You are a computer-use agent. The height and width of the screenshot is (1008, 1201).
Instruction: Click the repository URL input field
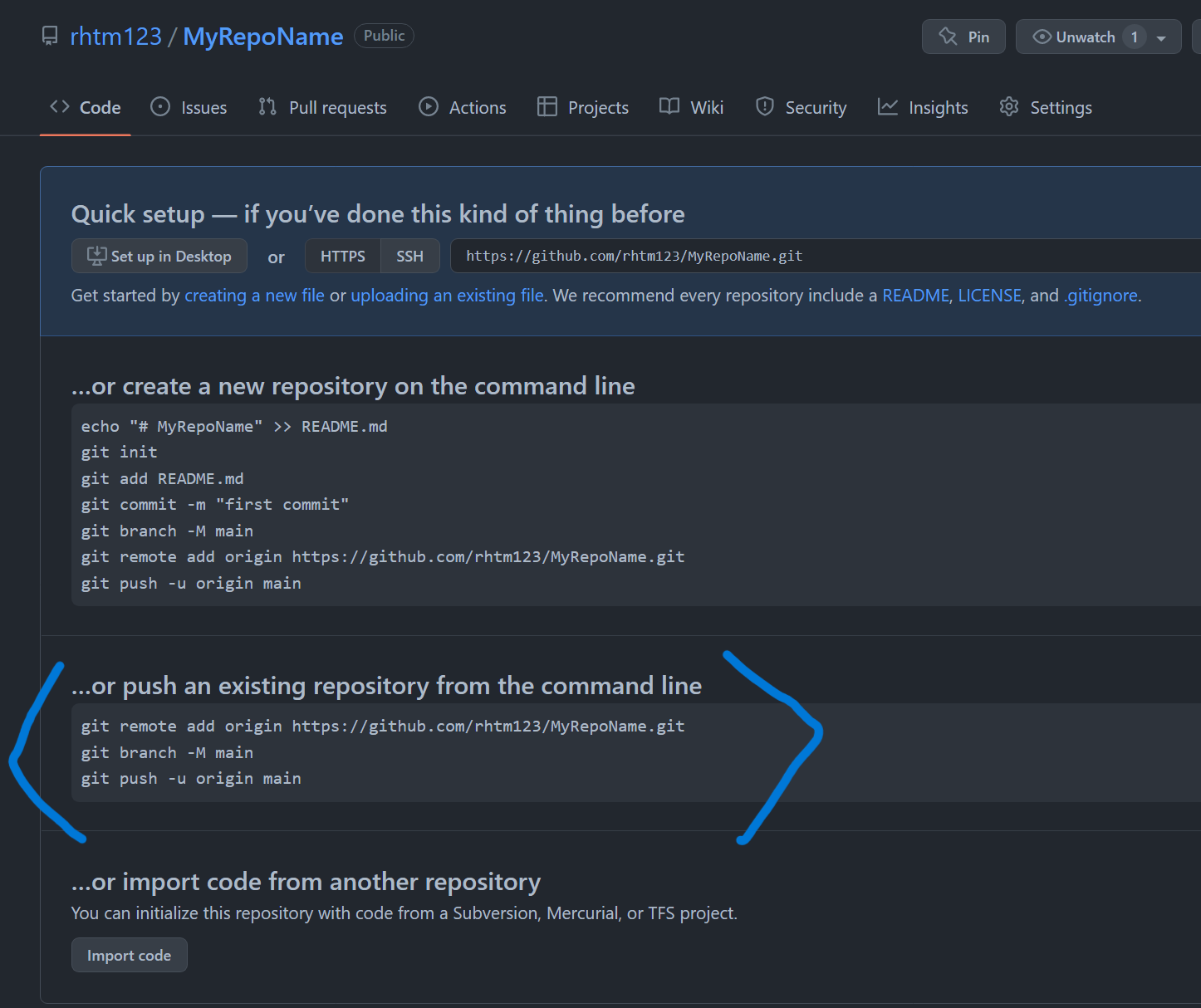coord(826,256)
